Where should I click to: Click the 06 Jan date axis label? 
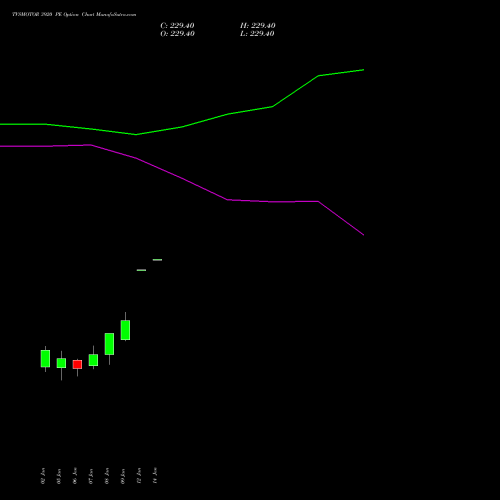click(75, 476)
